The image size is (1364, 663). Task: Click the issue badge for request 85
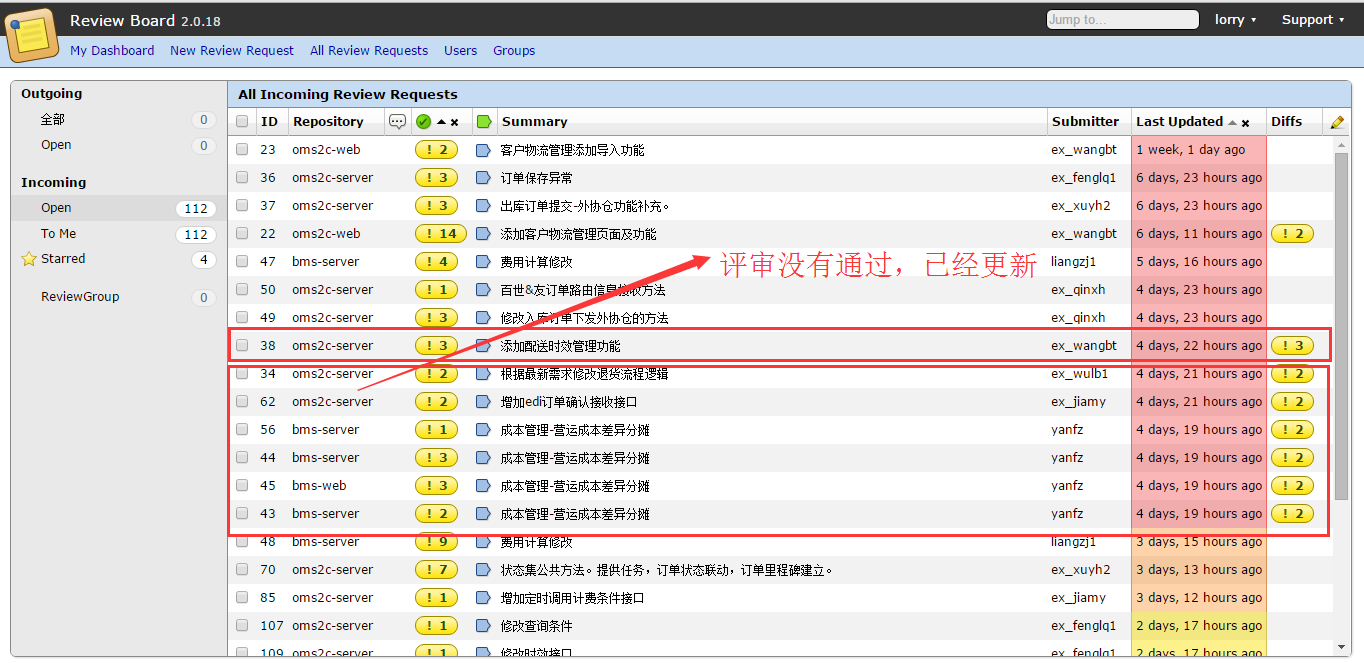tap(436, 598)
